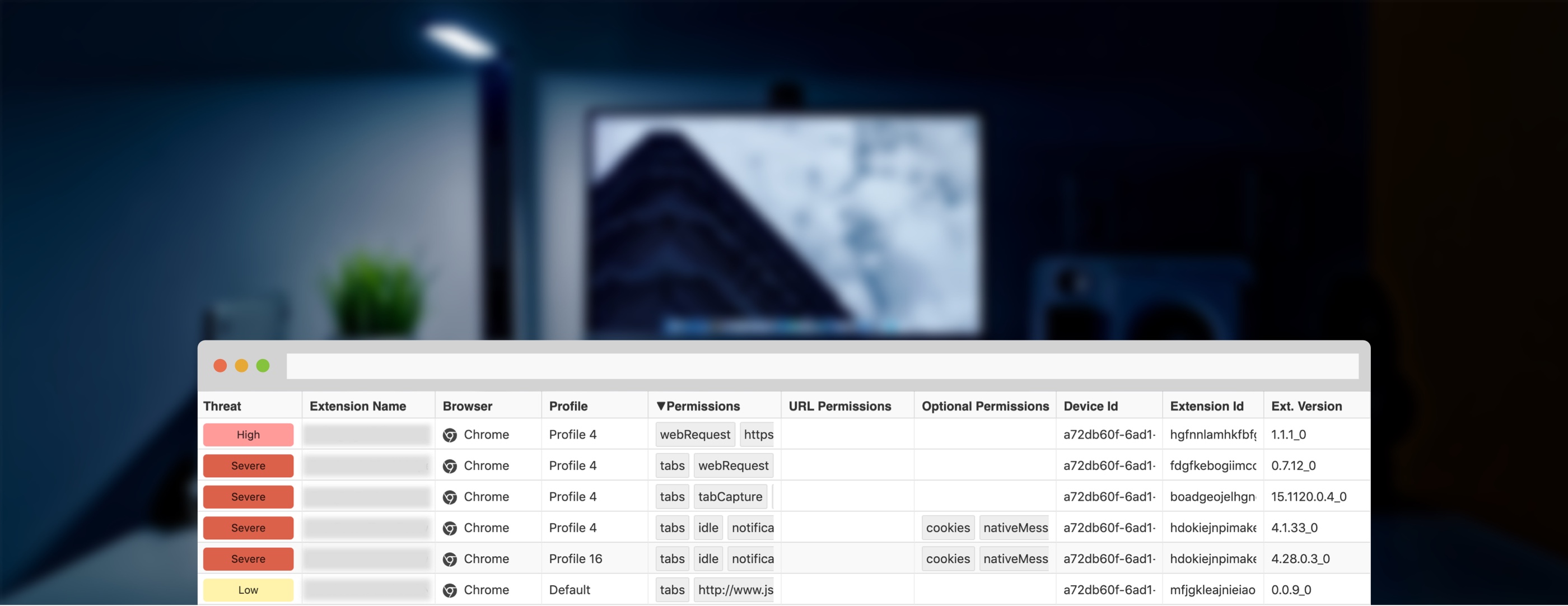Image resolution: width=1568 pixels, height=606 pixels.
Task: Toggle sort arrow on Permissions column
Action: (x=660, y=406)
